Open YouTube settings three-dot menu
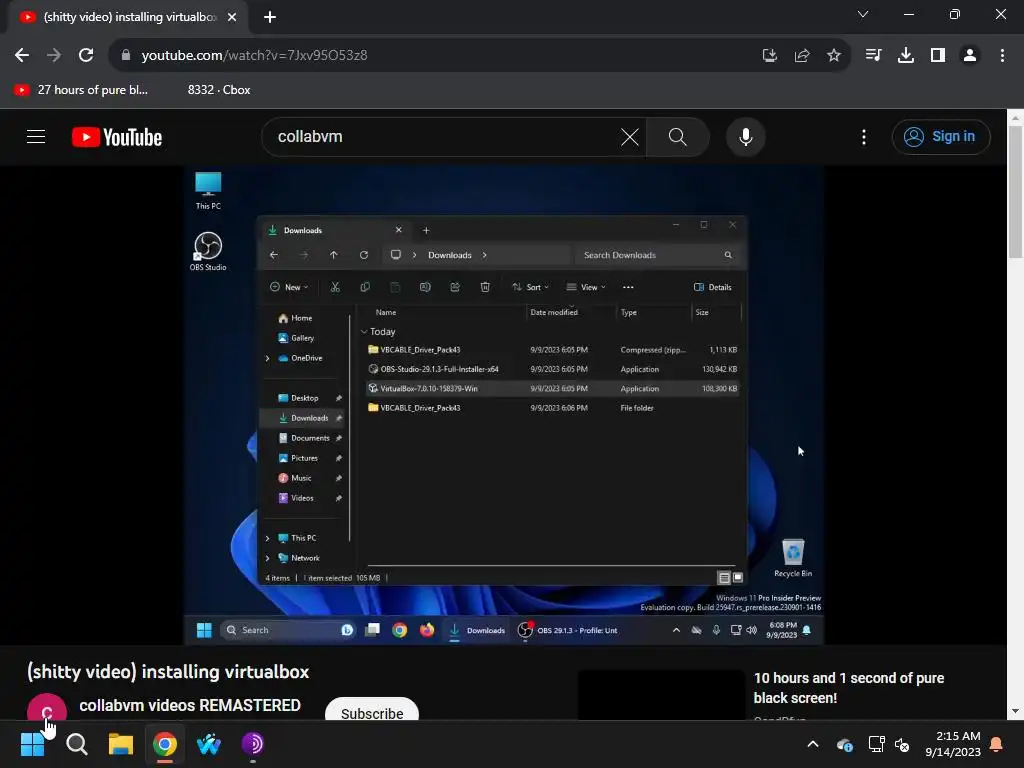 pos(863,137)
